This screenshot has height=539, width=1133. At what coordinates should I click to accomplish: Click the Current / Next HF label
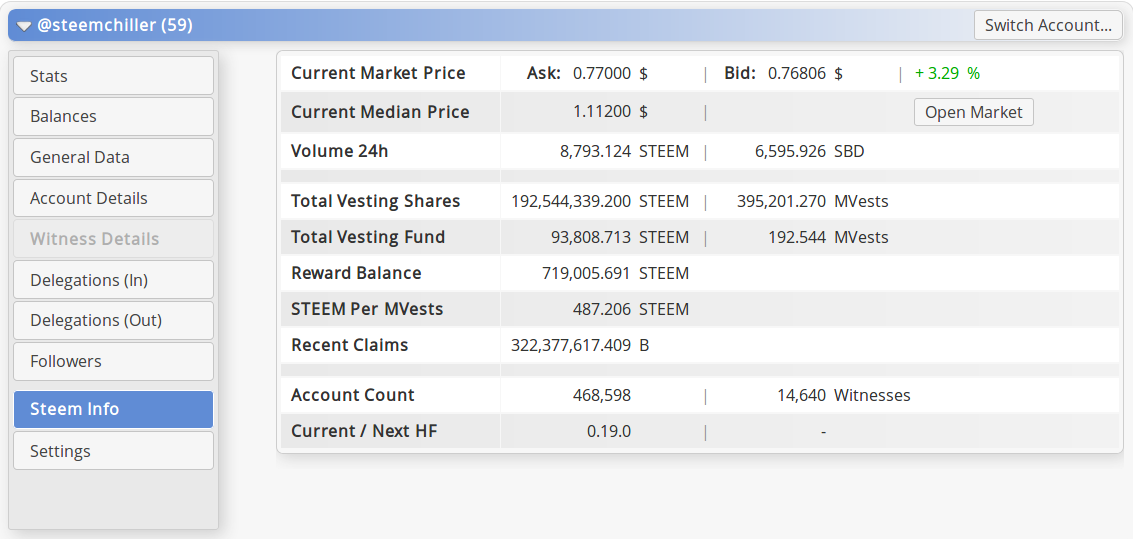click(364, 431)
